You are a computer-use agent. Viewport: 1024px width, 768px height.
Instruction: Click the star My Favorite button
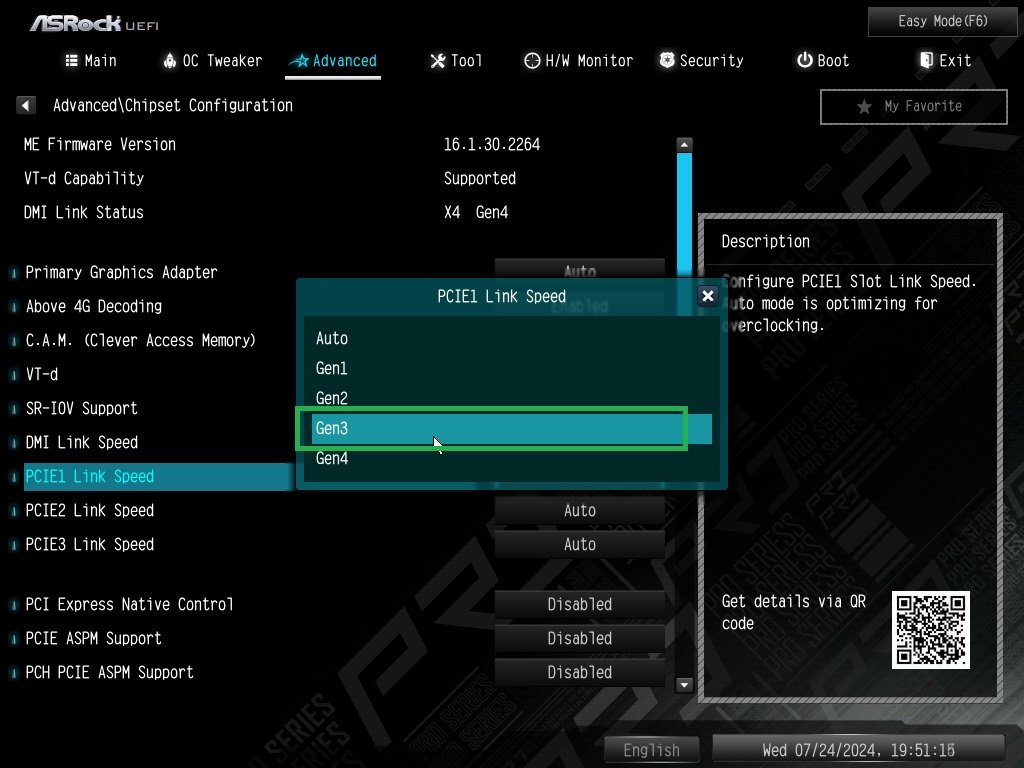pos(912,106)
